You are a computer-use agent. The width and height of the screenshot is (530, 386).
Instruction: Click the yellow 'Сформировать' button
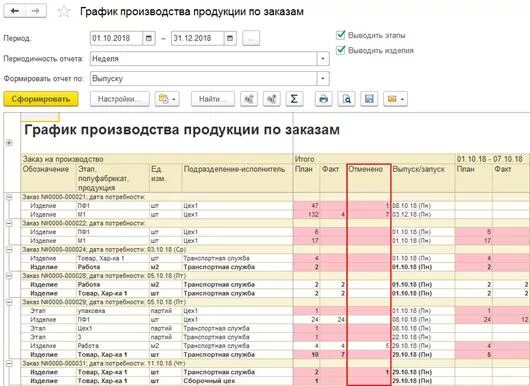[x=41, y=99]
